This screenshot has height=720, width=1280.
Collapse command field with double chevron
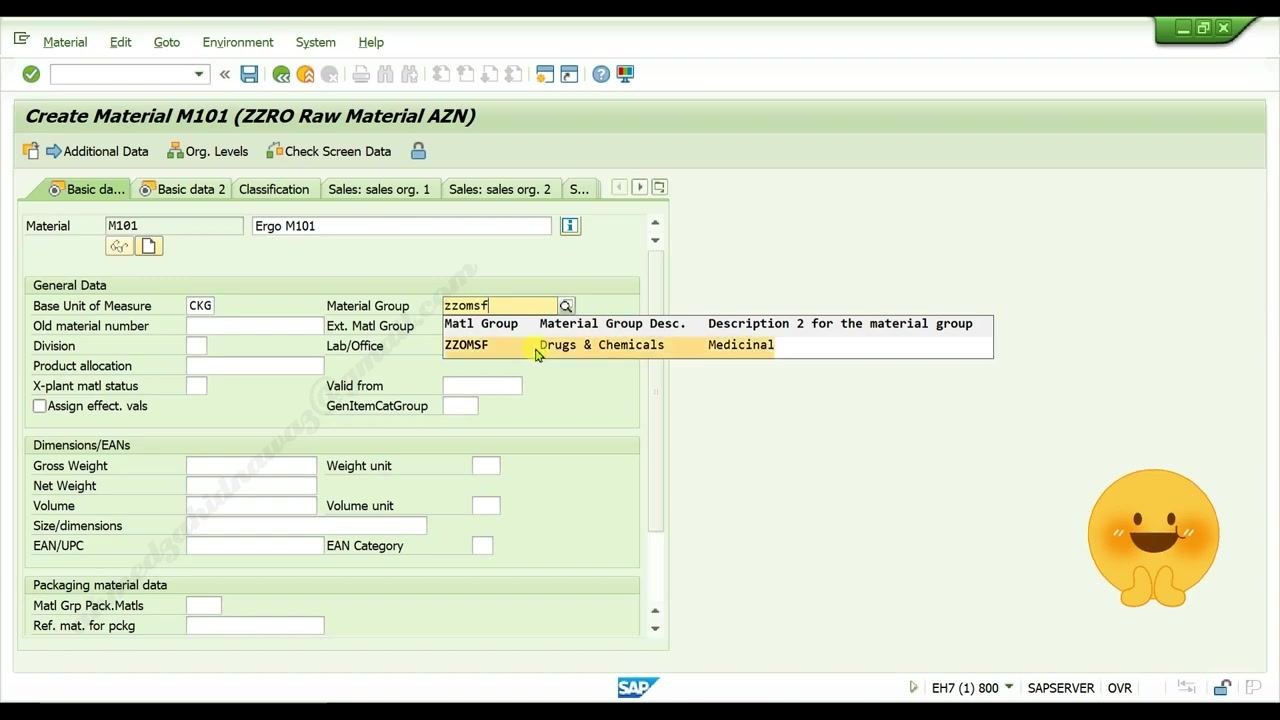[225, 74]
